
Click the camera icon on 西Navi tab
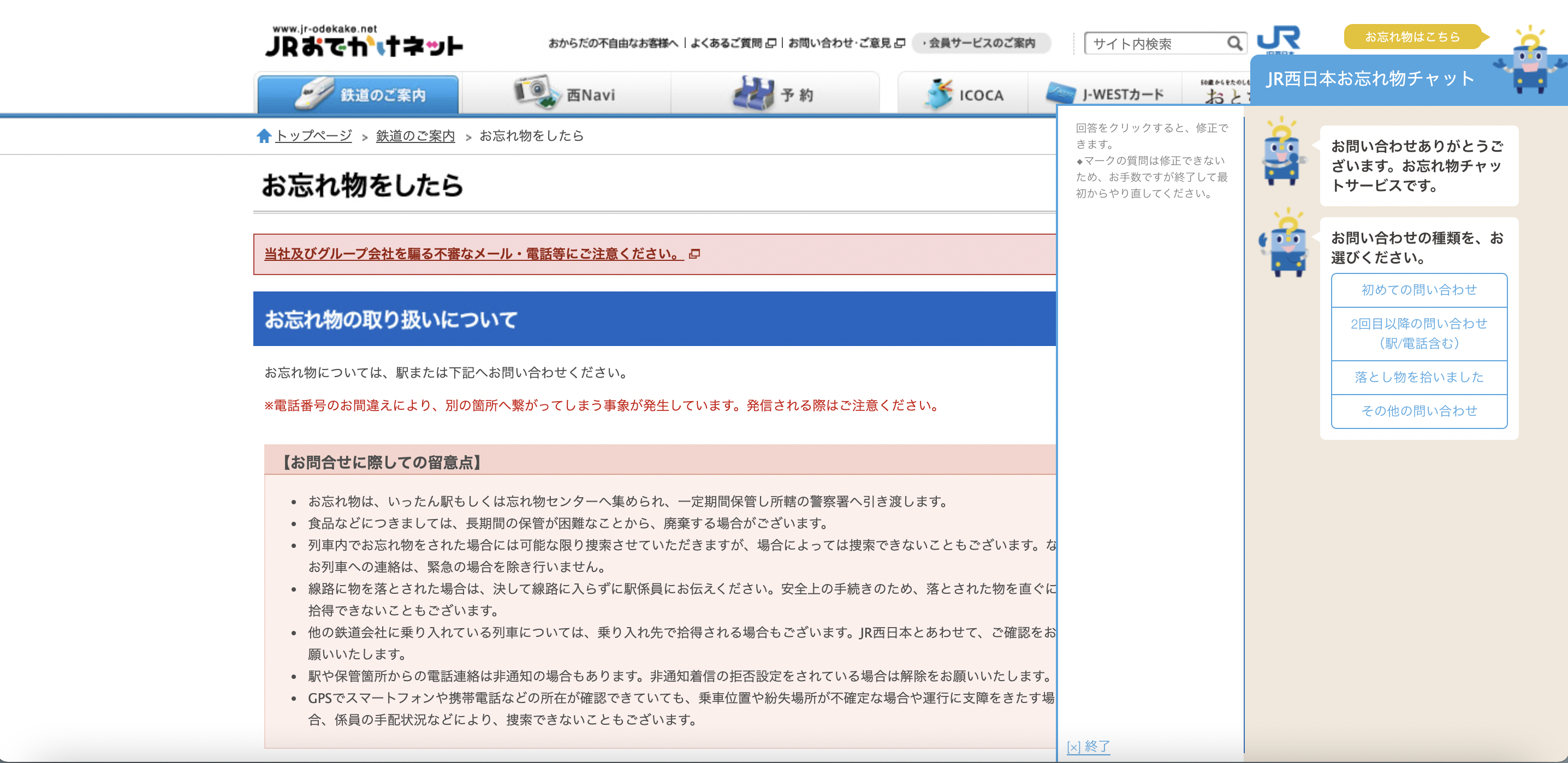point(536,92)
